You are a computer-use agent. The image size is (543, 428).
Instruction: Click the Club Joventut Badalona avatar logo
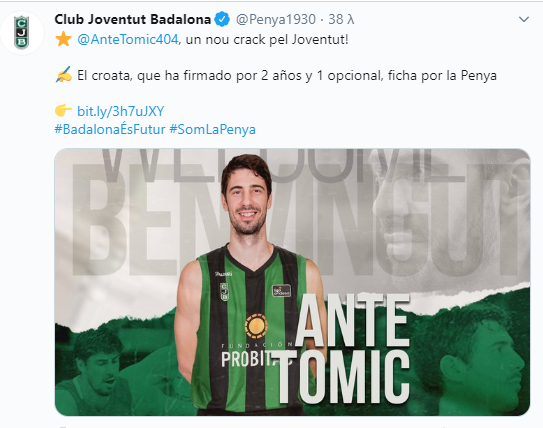[21, 32]
